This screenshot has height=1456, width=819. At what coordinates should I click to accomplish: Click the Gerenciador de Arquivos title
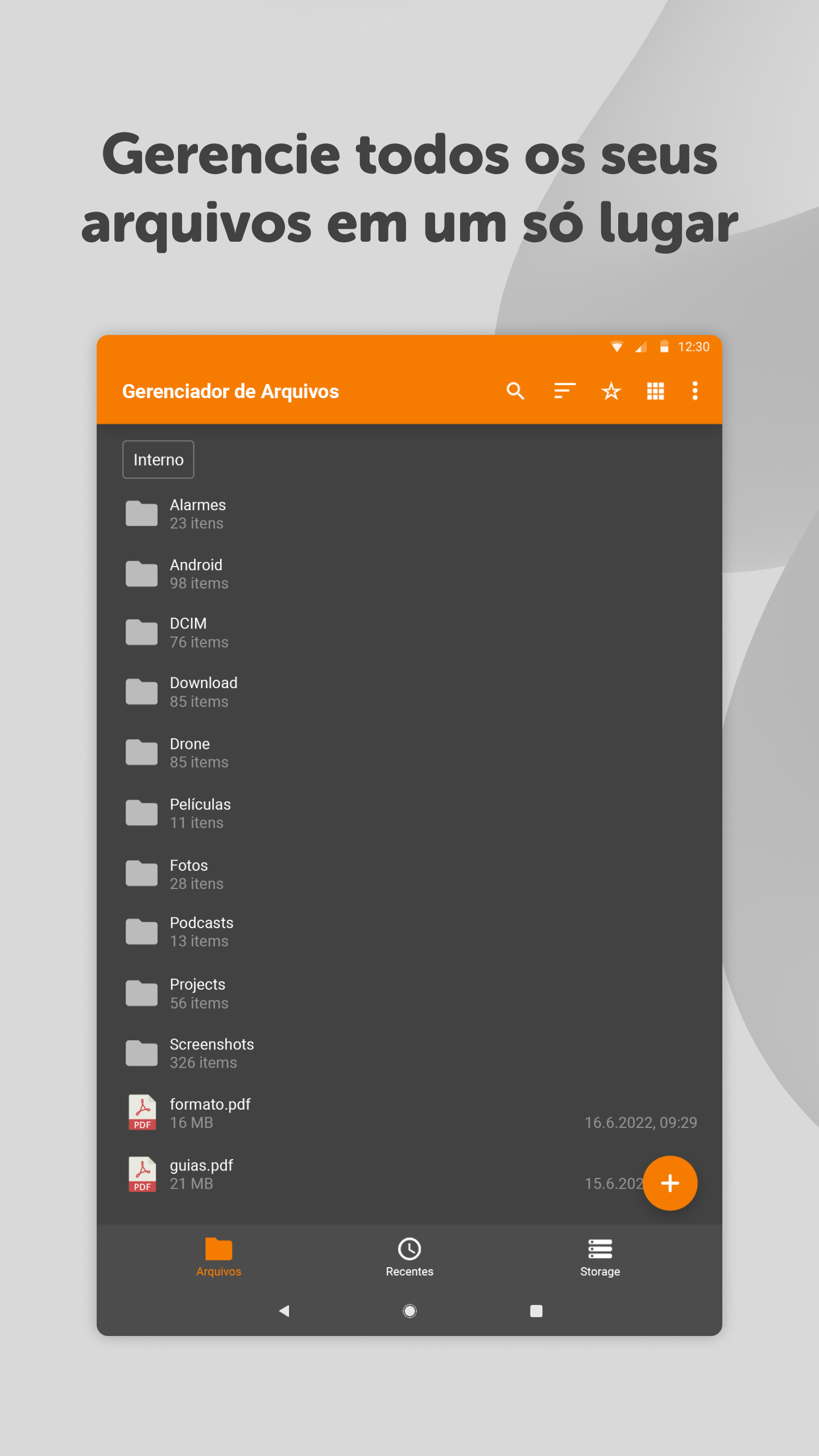tap(230, 391)
